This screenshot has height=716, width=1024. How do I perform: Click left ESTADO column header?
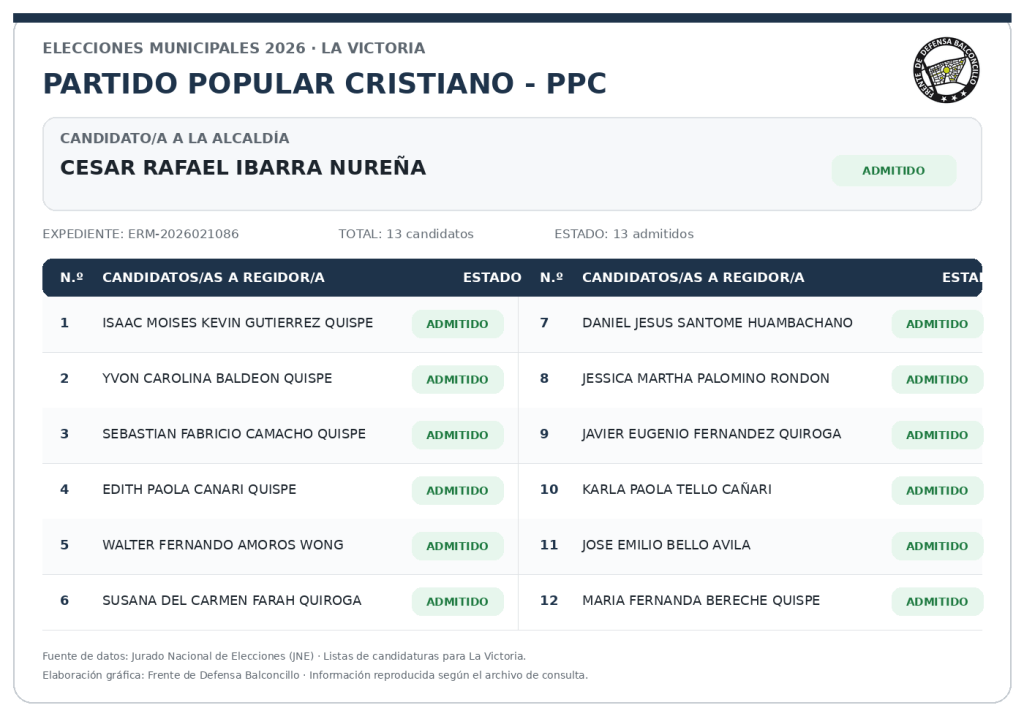(x=492, y=278)
